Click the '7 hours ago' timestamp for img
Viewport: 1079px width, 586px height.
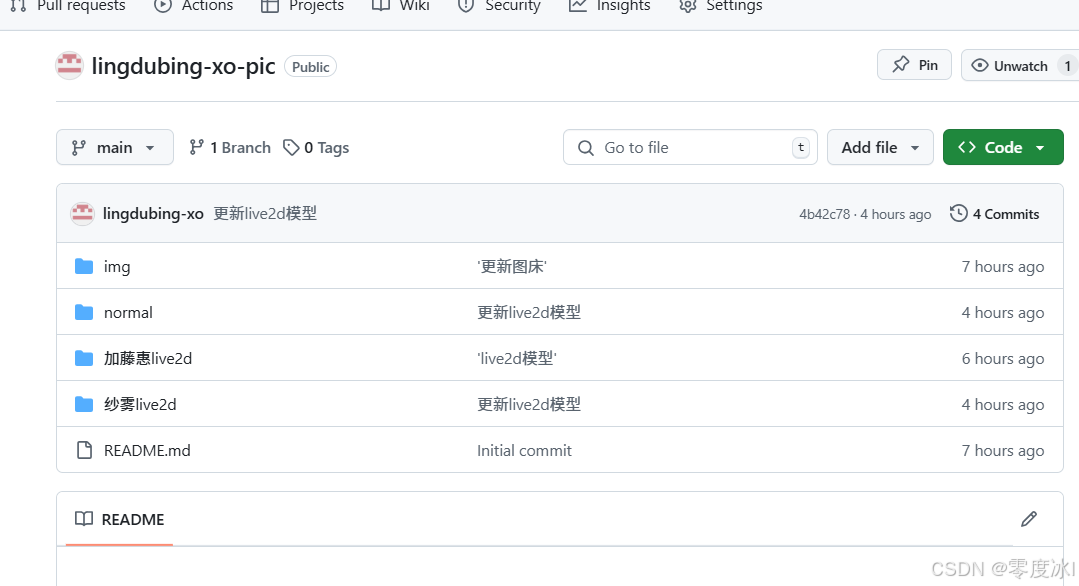coord(1003,267)
